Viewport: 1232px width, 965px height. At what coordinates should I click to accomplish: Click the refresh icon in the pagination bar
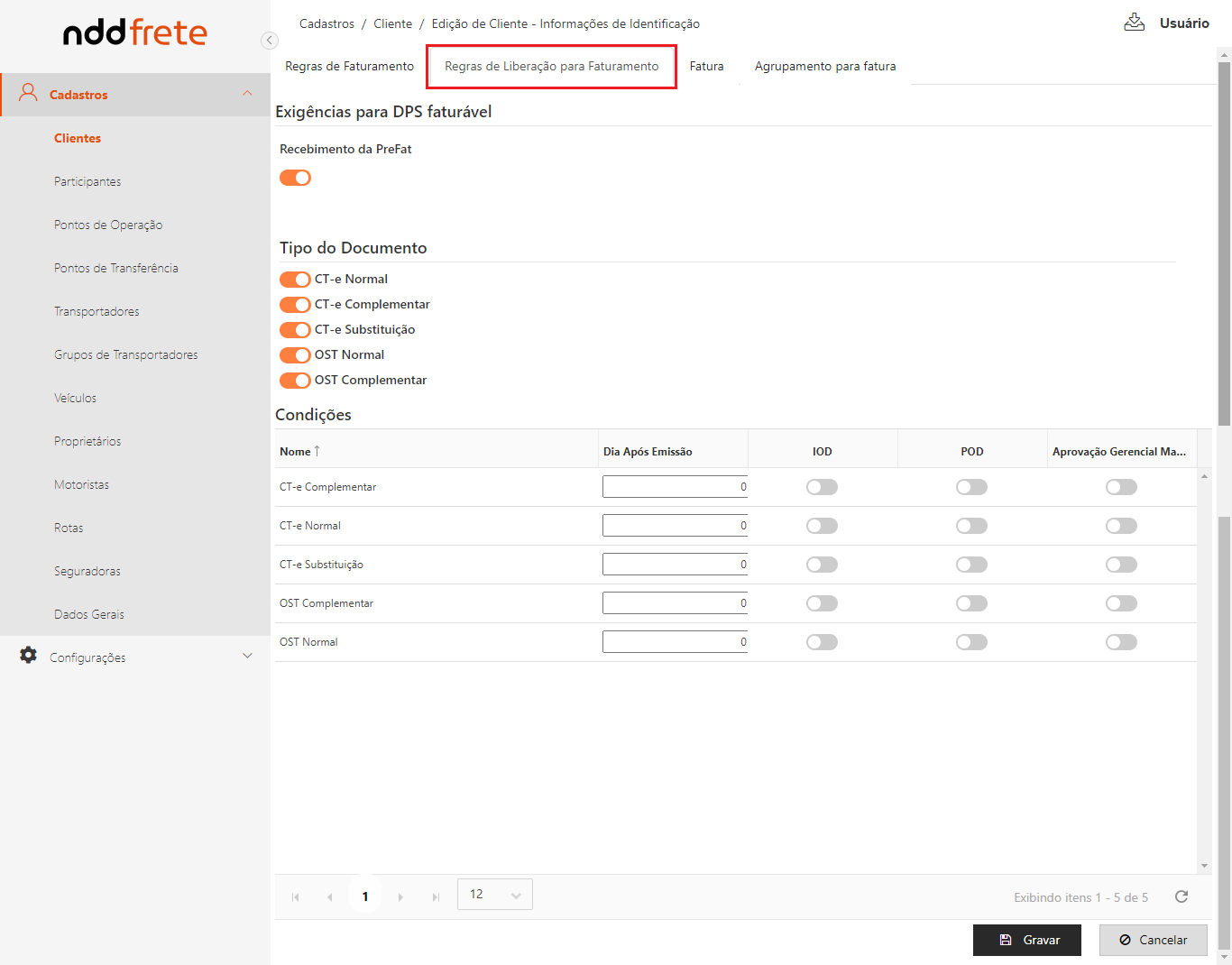pyautogui.click(x=1181, y=896)
